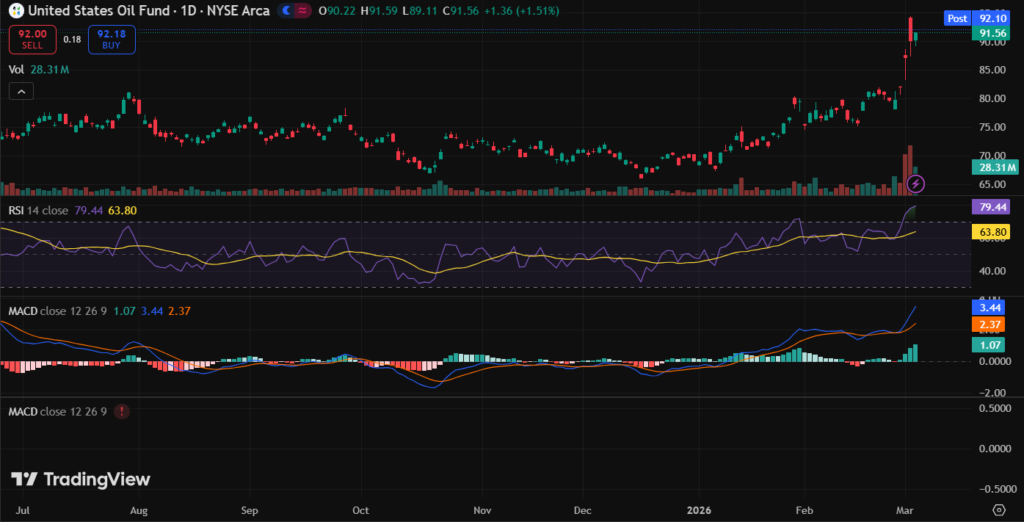Click the Post market price label
The height and width of the screenshot is (522, 1024).
957,18
